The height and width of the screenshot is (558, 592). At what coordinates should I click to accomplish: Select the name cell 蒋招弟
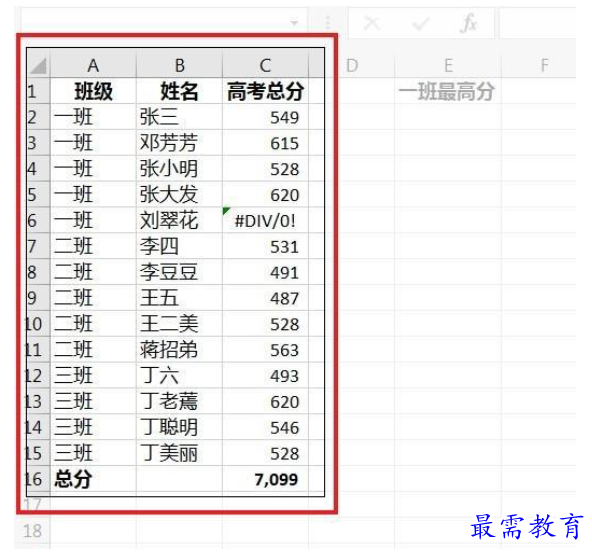pos(179,350)
